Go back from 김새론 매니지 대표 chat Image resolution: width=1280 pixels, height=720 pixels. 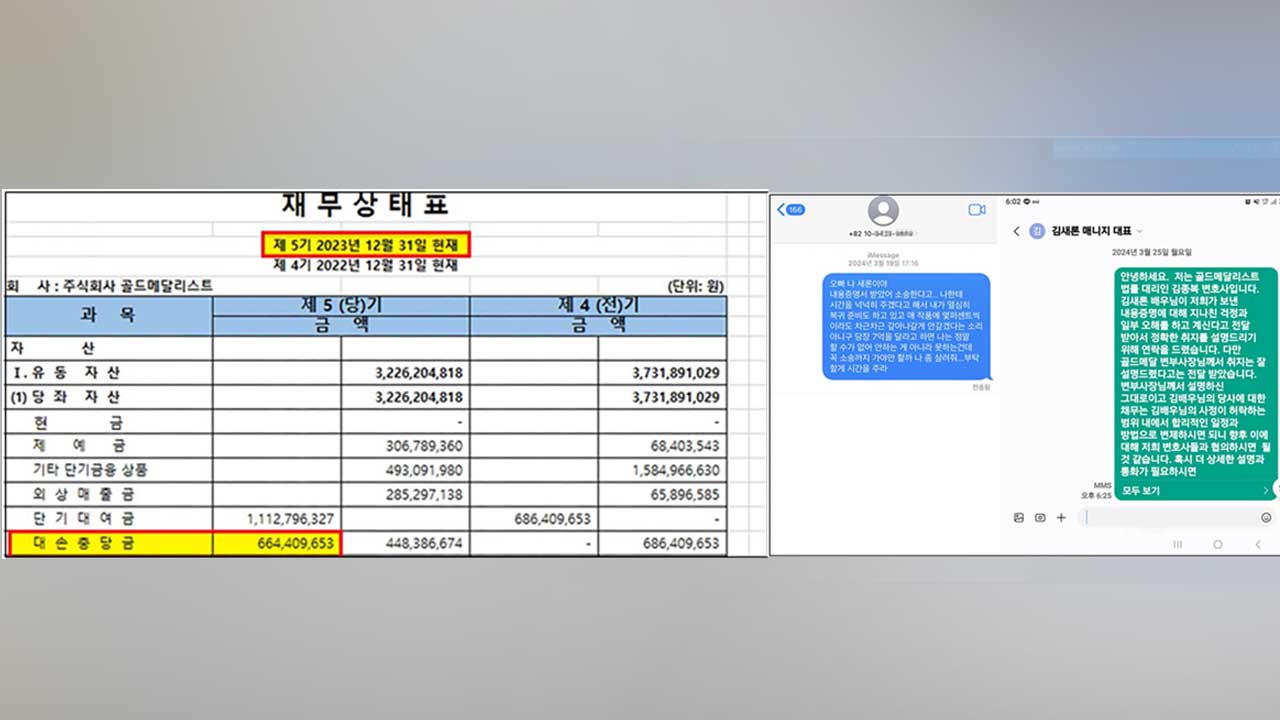[1017, 231]
